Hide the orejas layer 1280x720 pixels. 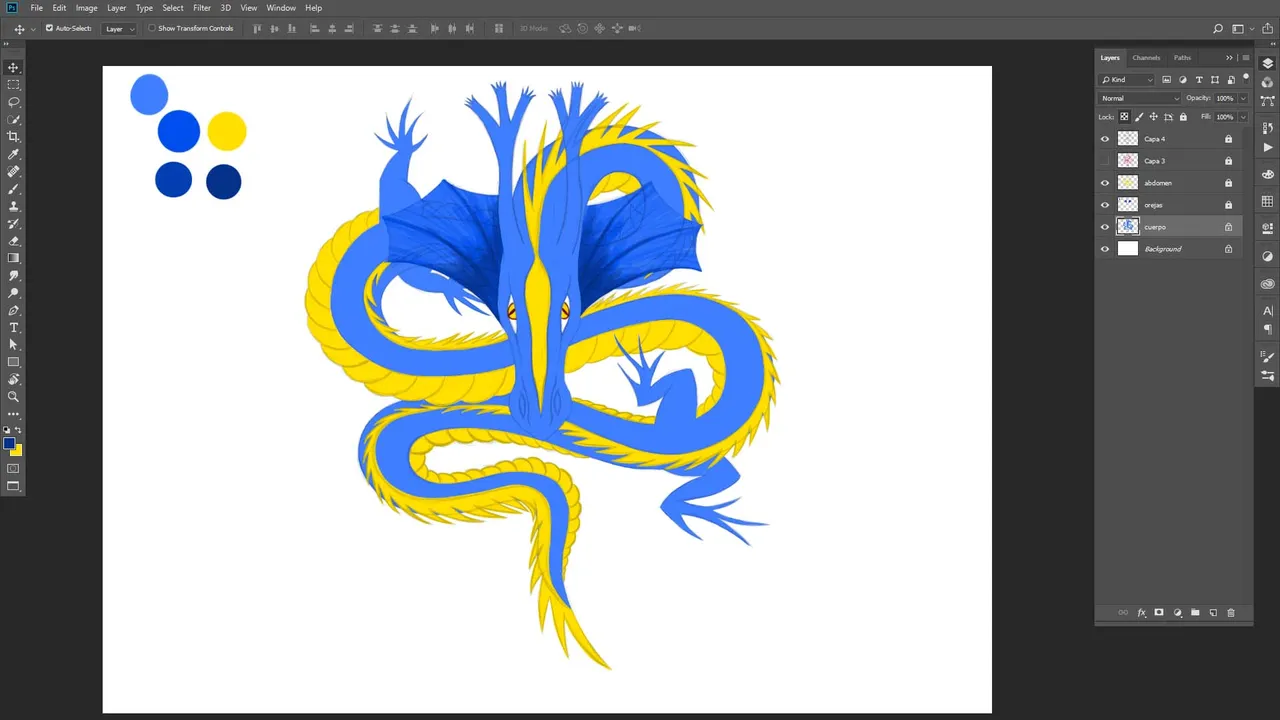click(1105, 205)
